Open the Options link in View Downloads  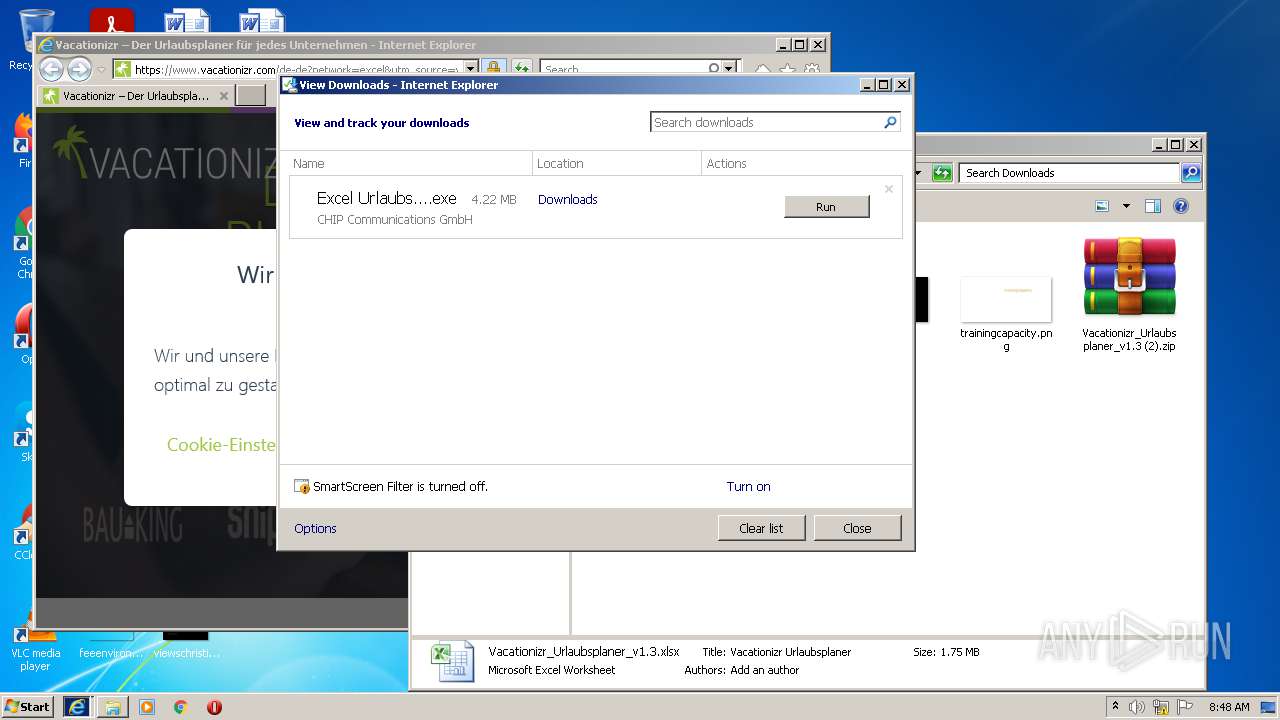click(x=315, y=528)
